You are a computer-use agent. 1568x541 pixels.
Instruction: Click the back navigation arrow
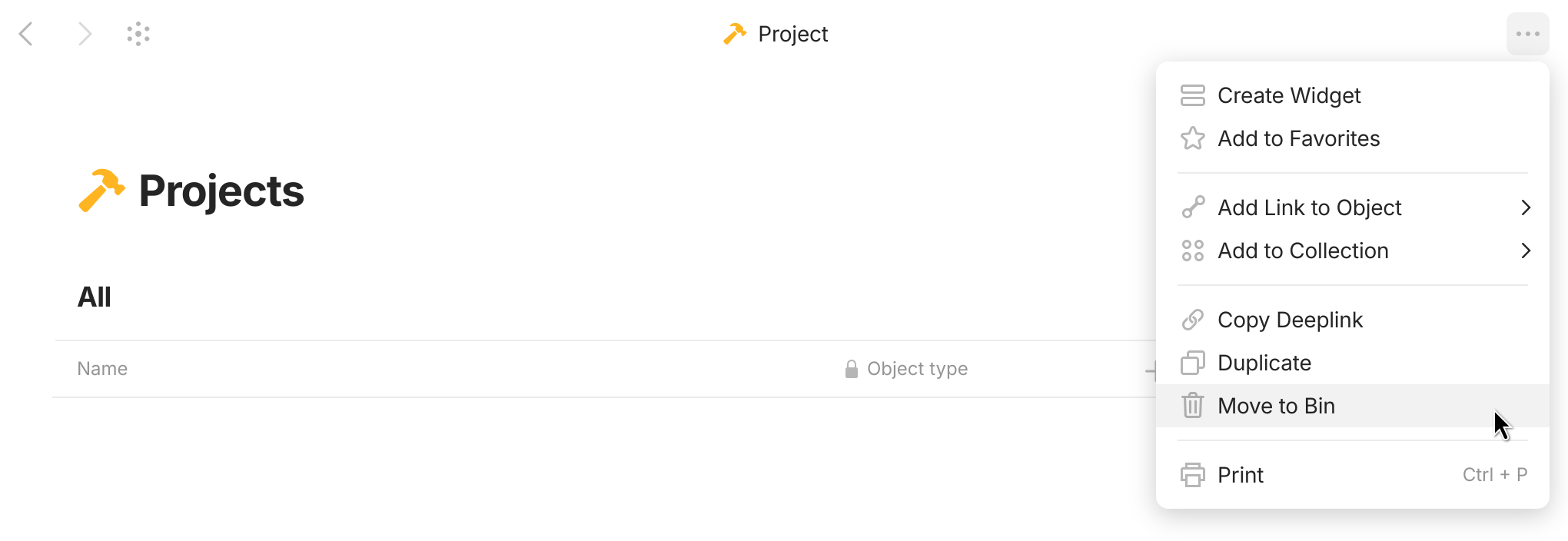click(26, 34)
